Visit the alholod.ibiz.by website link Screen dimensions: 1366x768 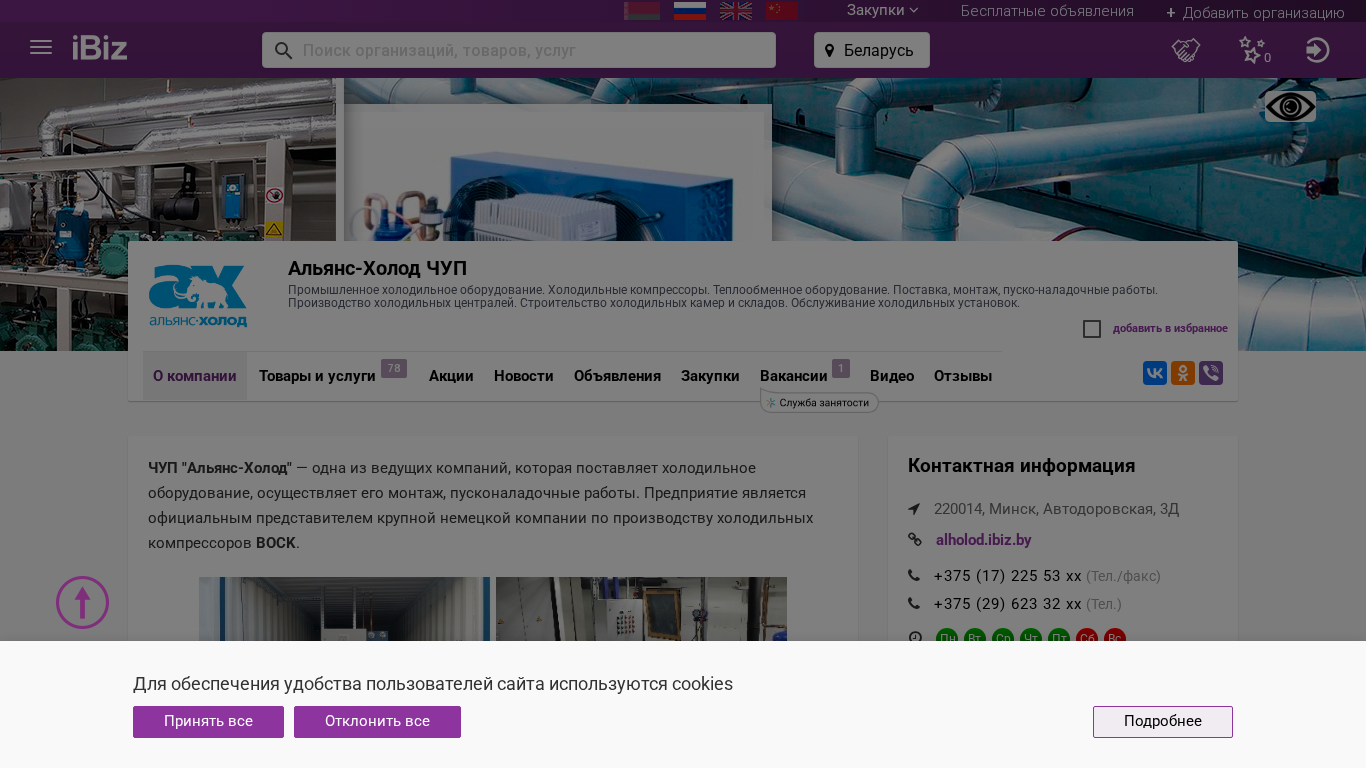click(x=984, y=540)
